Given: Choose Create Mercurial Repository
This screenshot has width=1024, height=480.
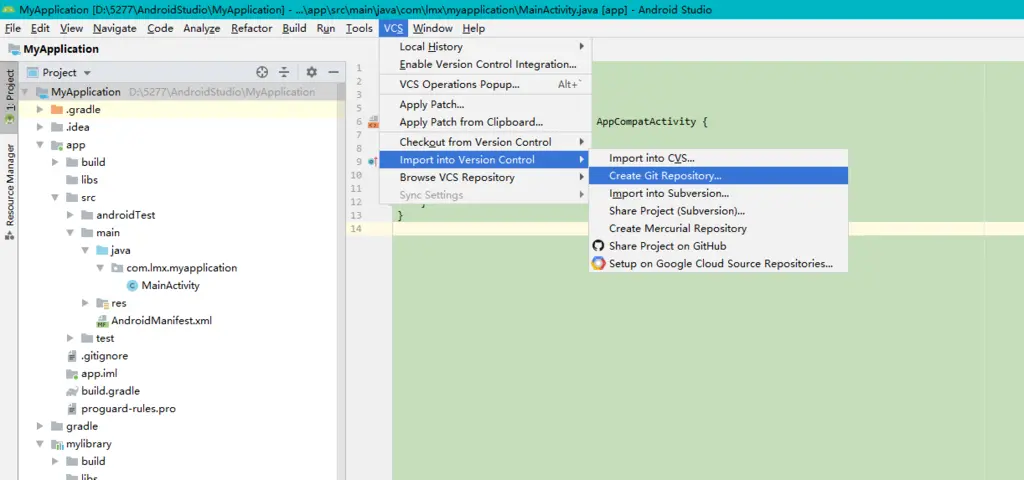Looking at the screenshot, I should click(718, 229).
